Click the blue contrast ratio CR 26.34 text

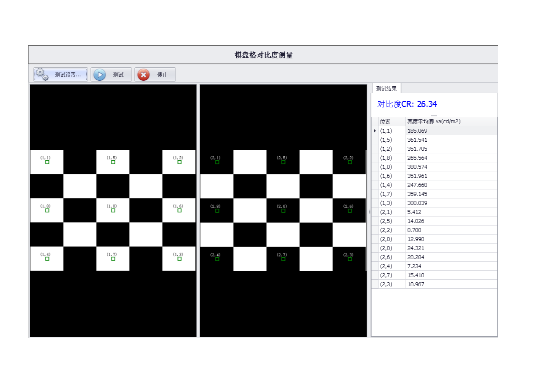[407, 104]
